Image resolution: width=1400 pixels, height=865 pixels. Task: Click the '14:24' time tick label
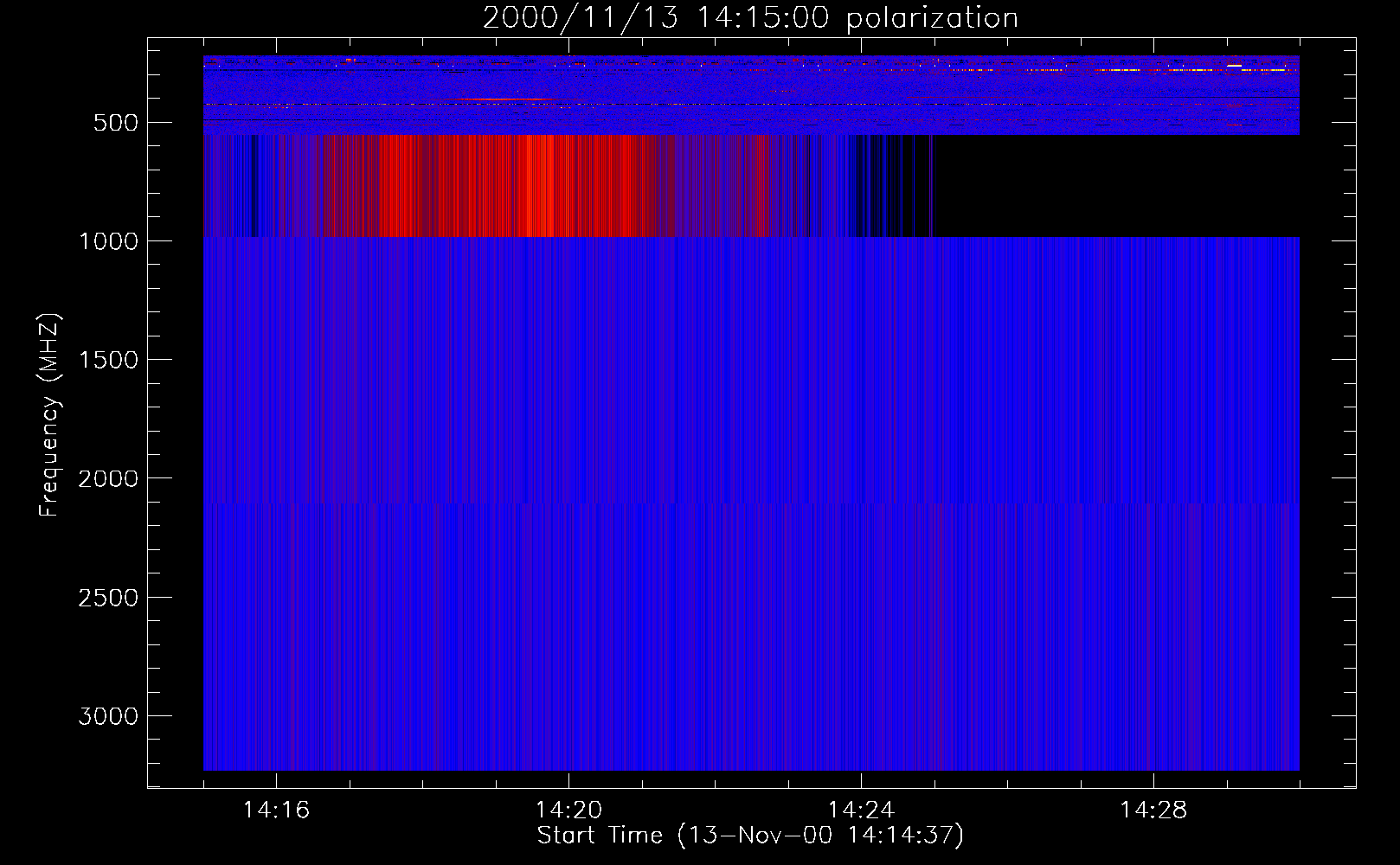tap(861, 811)
